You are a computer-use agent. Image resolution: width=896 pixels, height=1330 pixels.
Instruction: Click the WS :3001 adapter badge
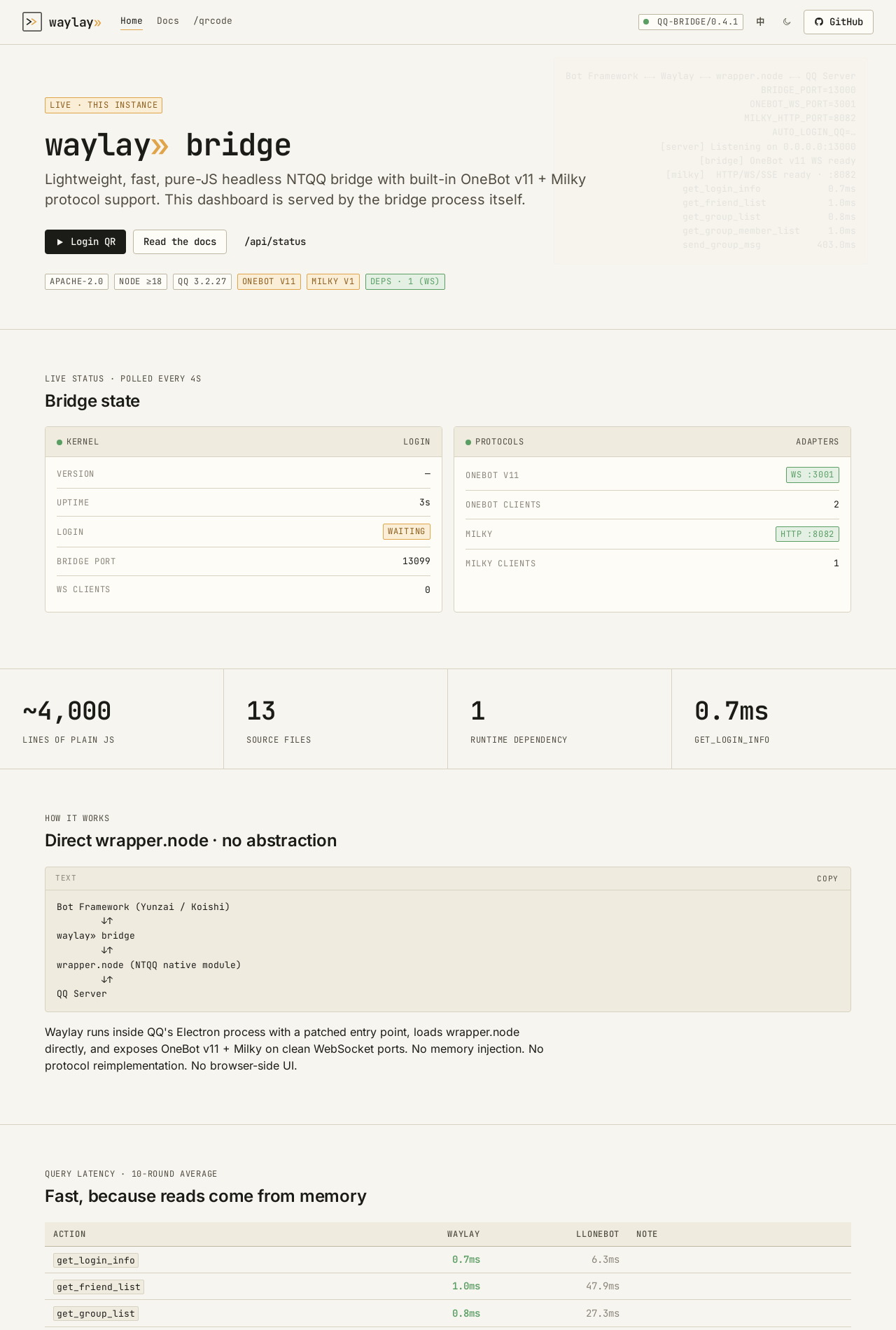(813, 475)
